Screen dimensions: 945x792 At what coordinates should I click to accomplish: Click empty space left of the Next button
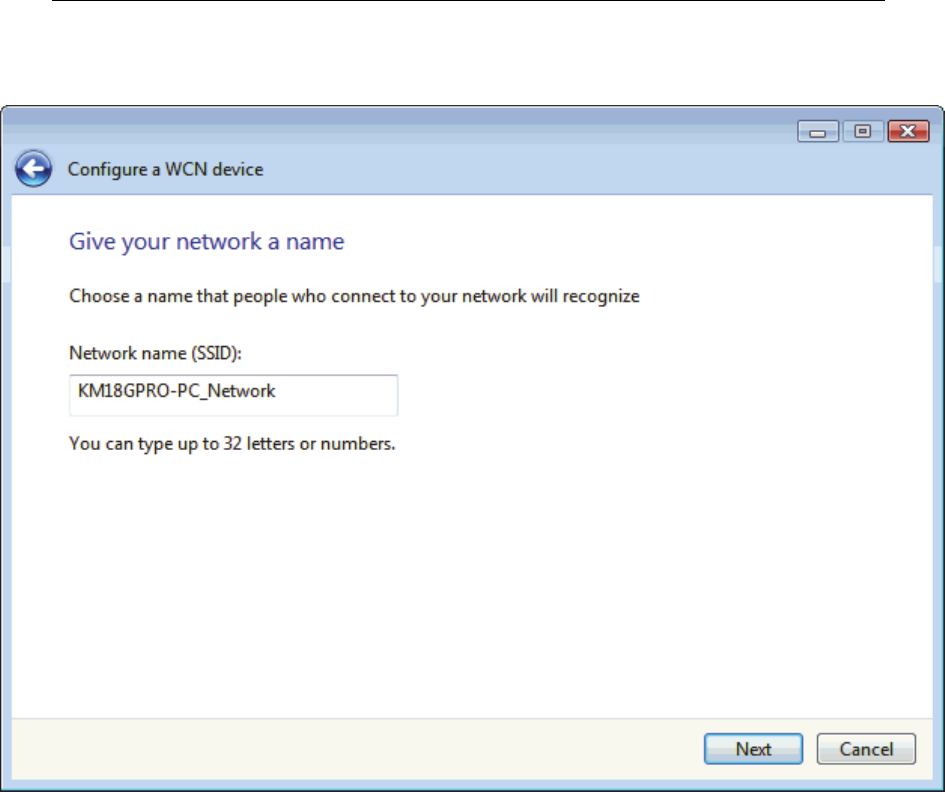400,749
